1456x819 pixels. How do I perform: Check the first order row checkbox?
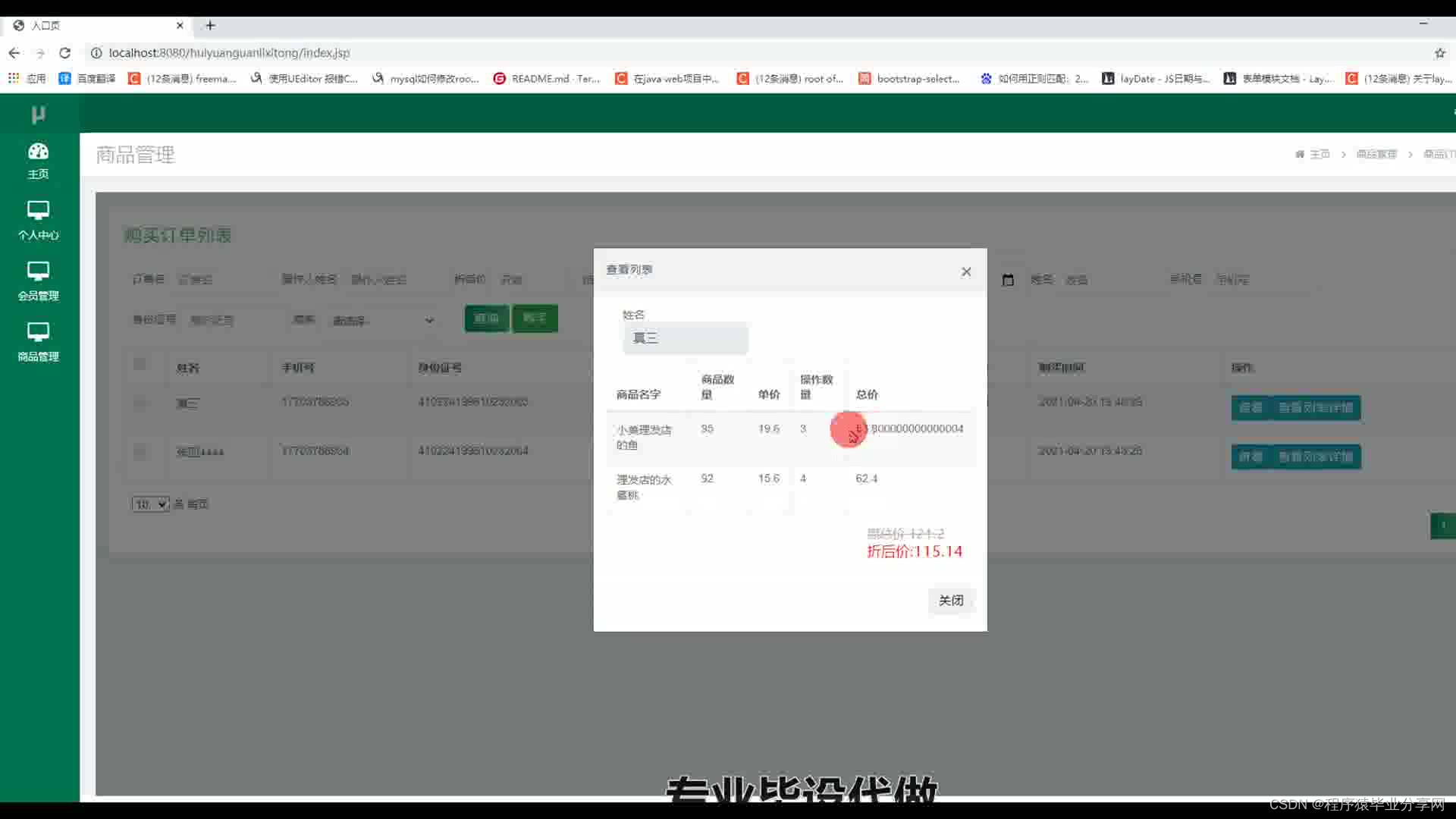[x=140, y=403]
